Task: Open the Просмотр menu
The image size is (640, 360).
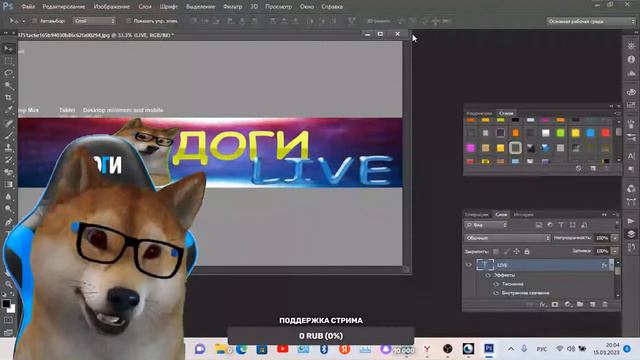Action: tap(278, 7)
